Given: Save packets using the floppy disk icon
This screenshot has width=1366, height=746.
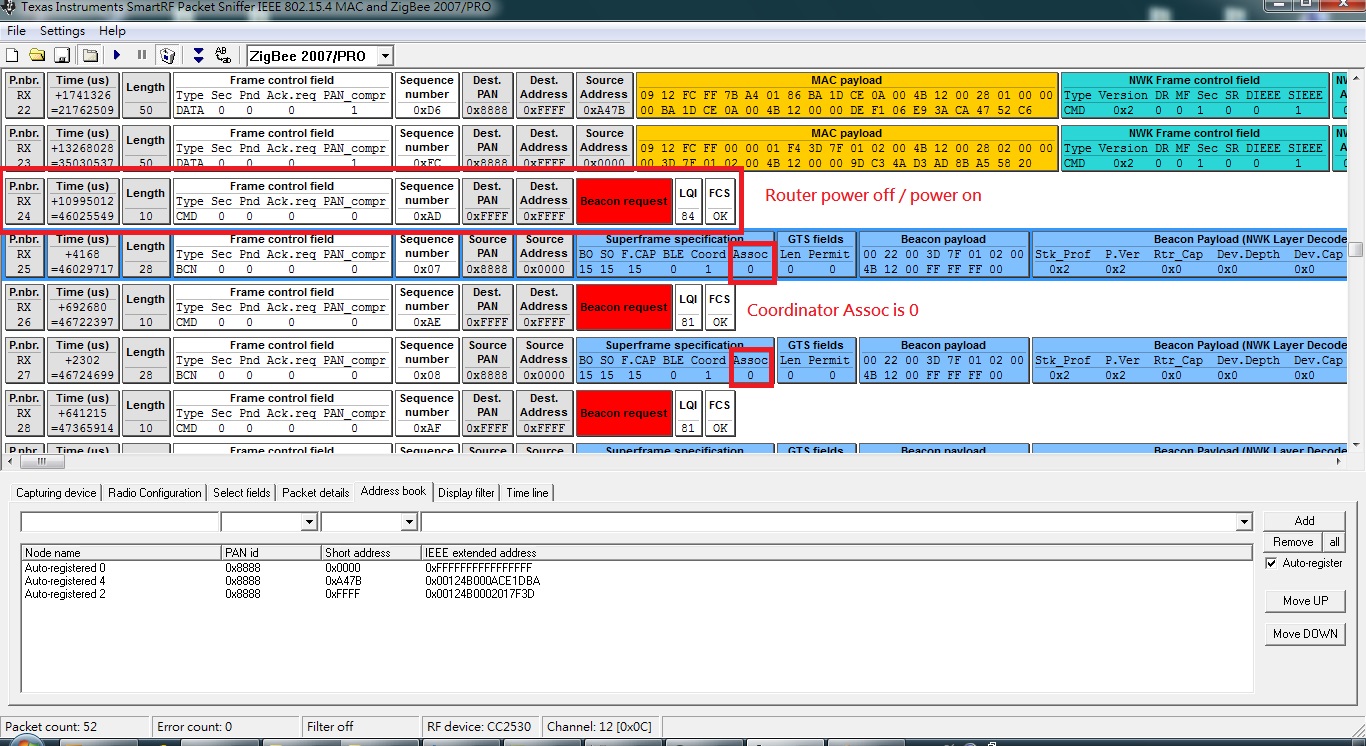Looking at the screenshot, I should pyautogui.click(x=61, y=56).
